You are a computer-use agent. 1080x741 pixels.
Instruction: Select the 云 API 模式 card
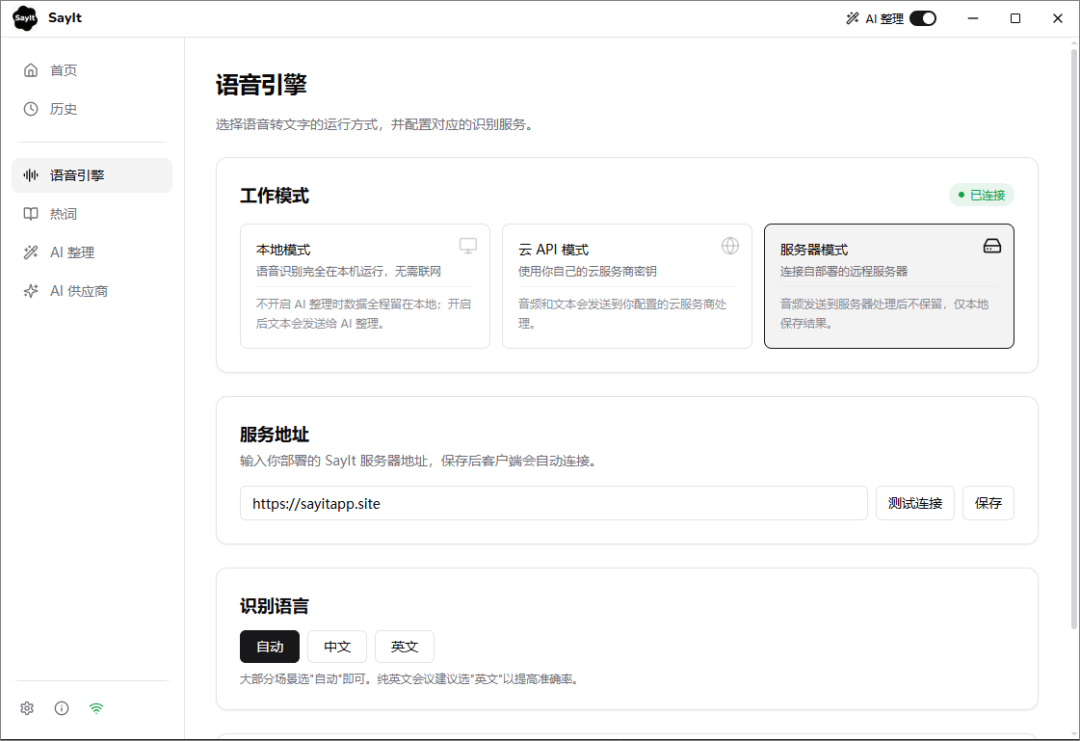click(627, 286)
